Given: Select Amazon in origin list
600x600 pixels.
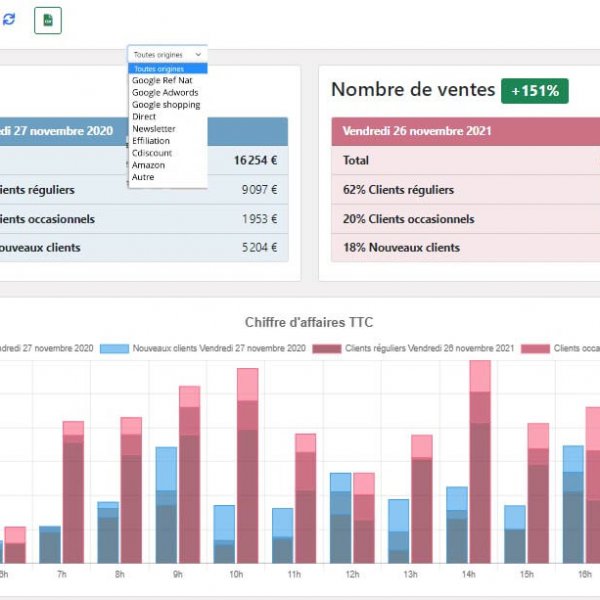Looking at the screenshot, I should click(x=148, y=165).
